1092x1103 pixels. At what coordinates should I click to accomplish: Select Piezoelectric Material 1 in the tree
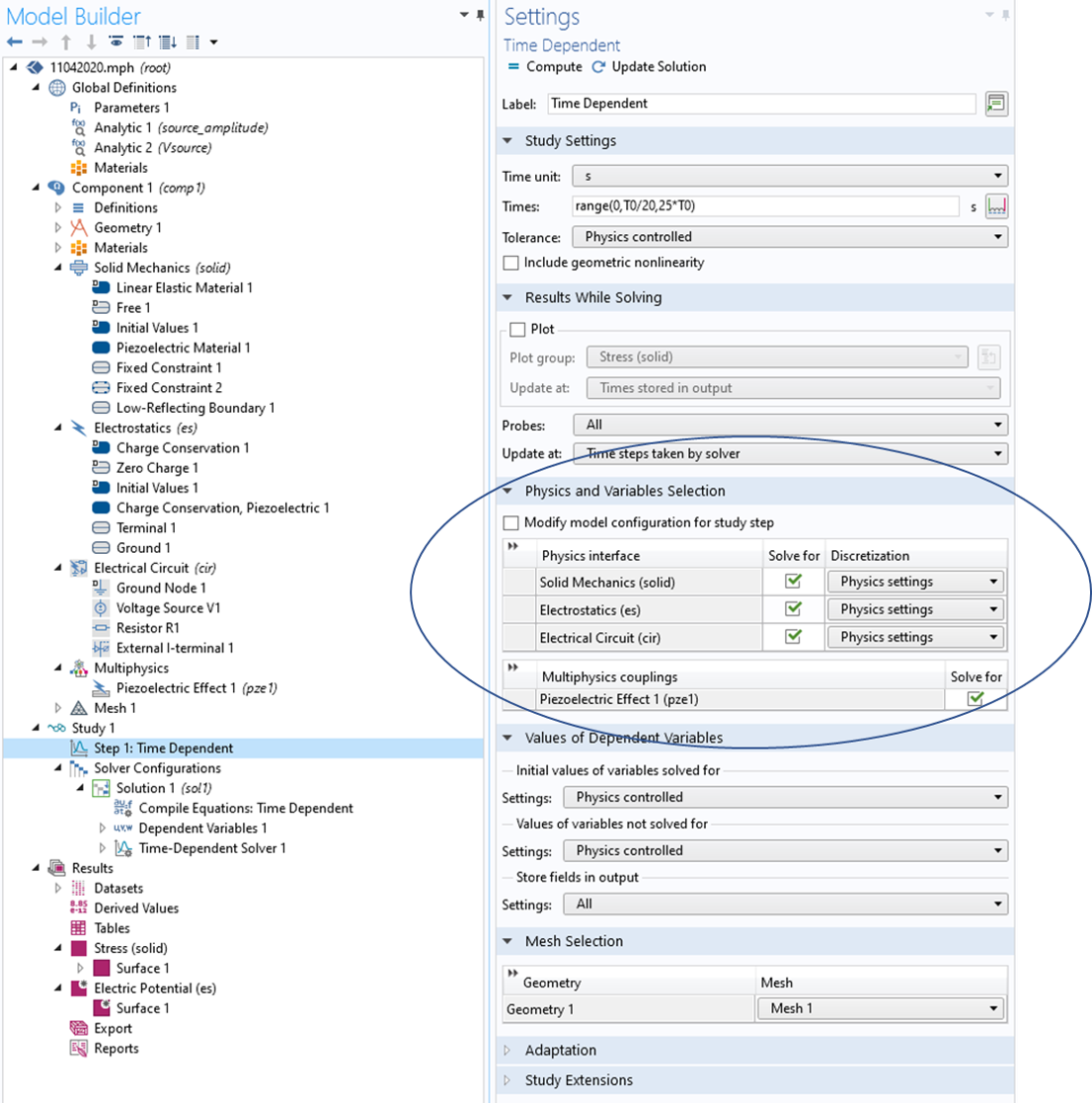(183, 348)
